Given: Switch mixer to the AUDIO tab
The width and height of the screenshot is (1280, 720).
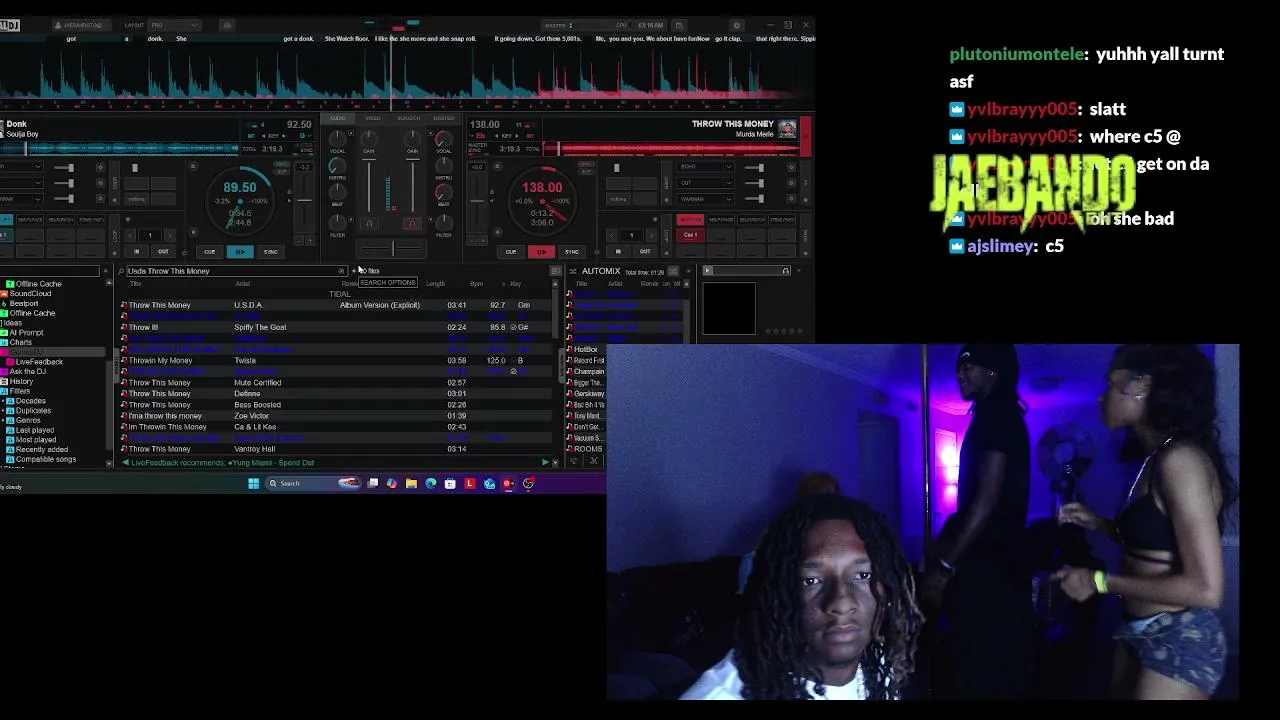Looking at the screenshot, I should pyautogui.click(x=338, y=118).
